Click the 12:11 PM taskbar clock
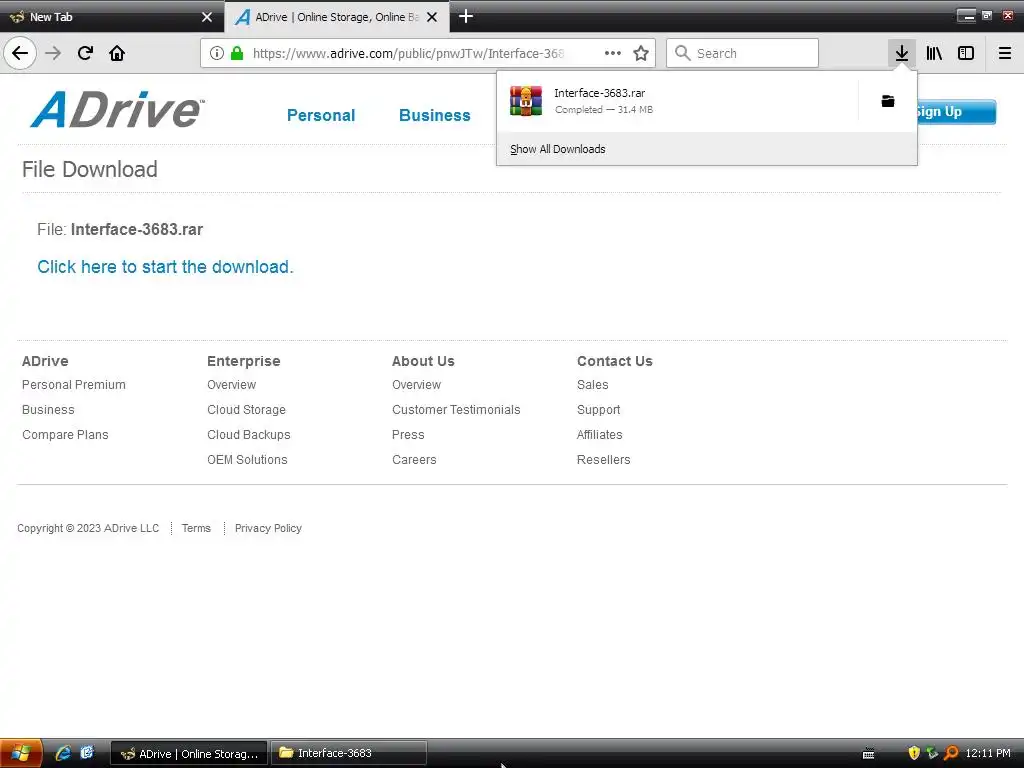The width and height of the screenshot is (1024, 768). 987,753
